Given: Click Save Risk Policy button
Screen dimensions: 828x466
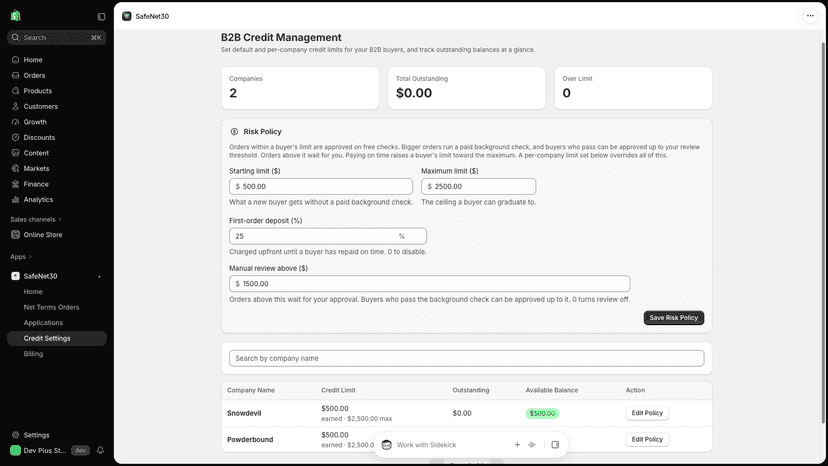Looking at the screenshot, I should tap(673, 318).
